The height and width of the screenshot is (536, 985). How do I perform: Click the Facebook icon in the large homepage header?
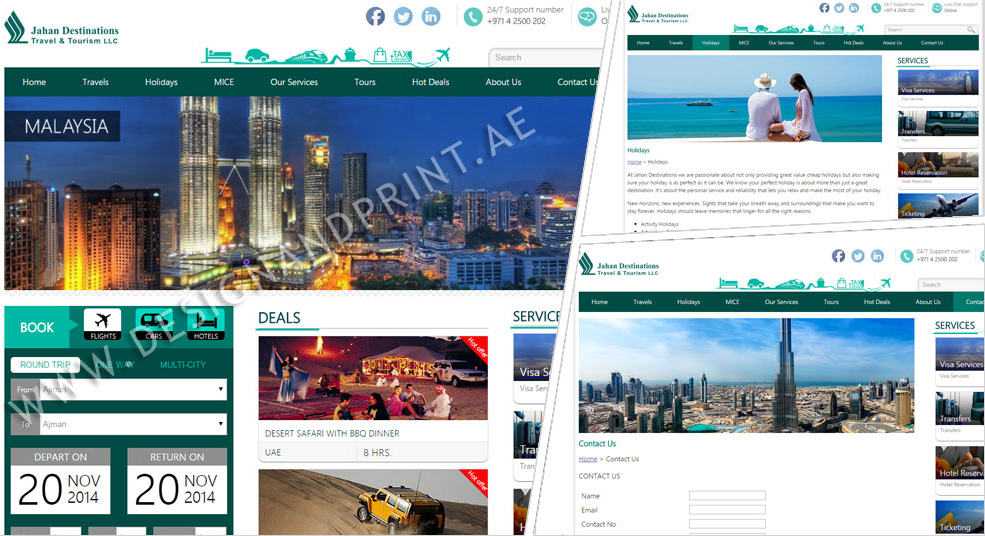(375, 16)
